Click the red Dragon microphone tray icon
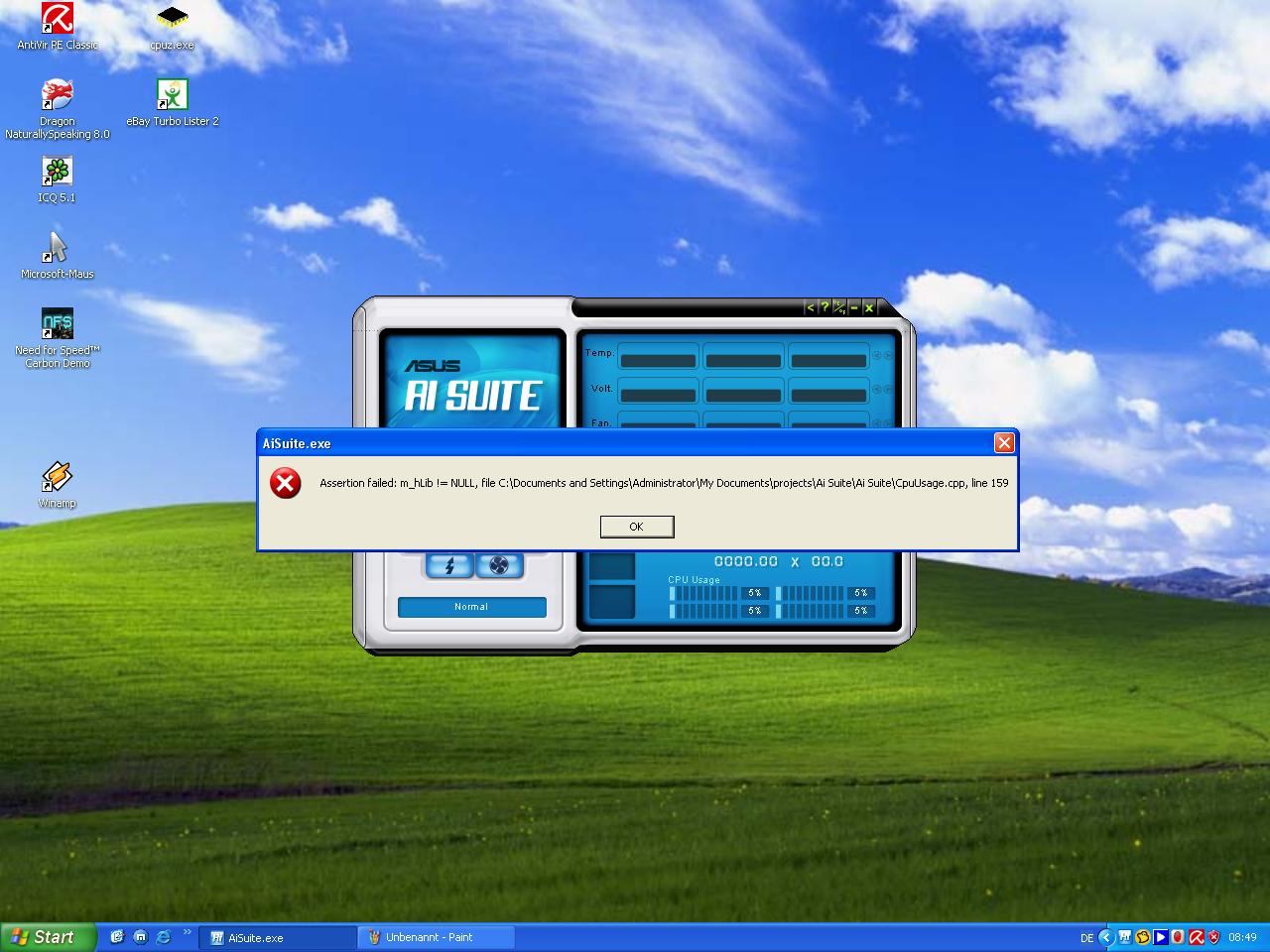This screenshot has height=952, width=1270. click(1178, 937)
